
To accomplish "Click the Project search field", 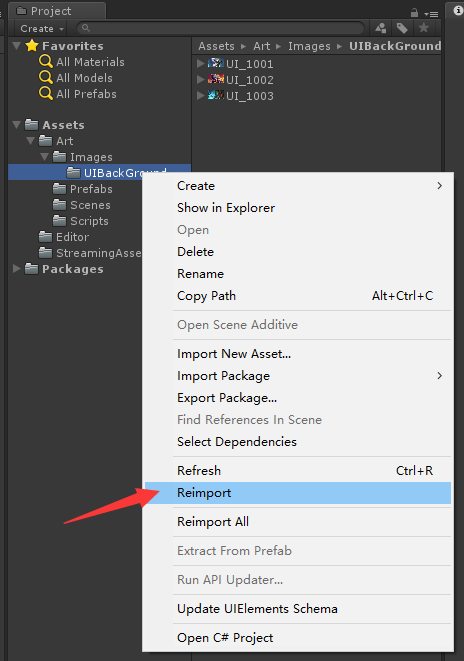I will click(220, 28).
